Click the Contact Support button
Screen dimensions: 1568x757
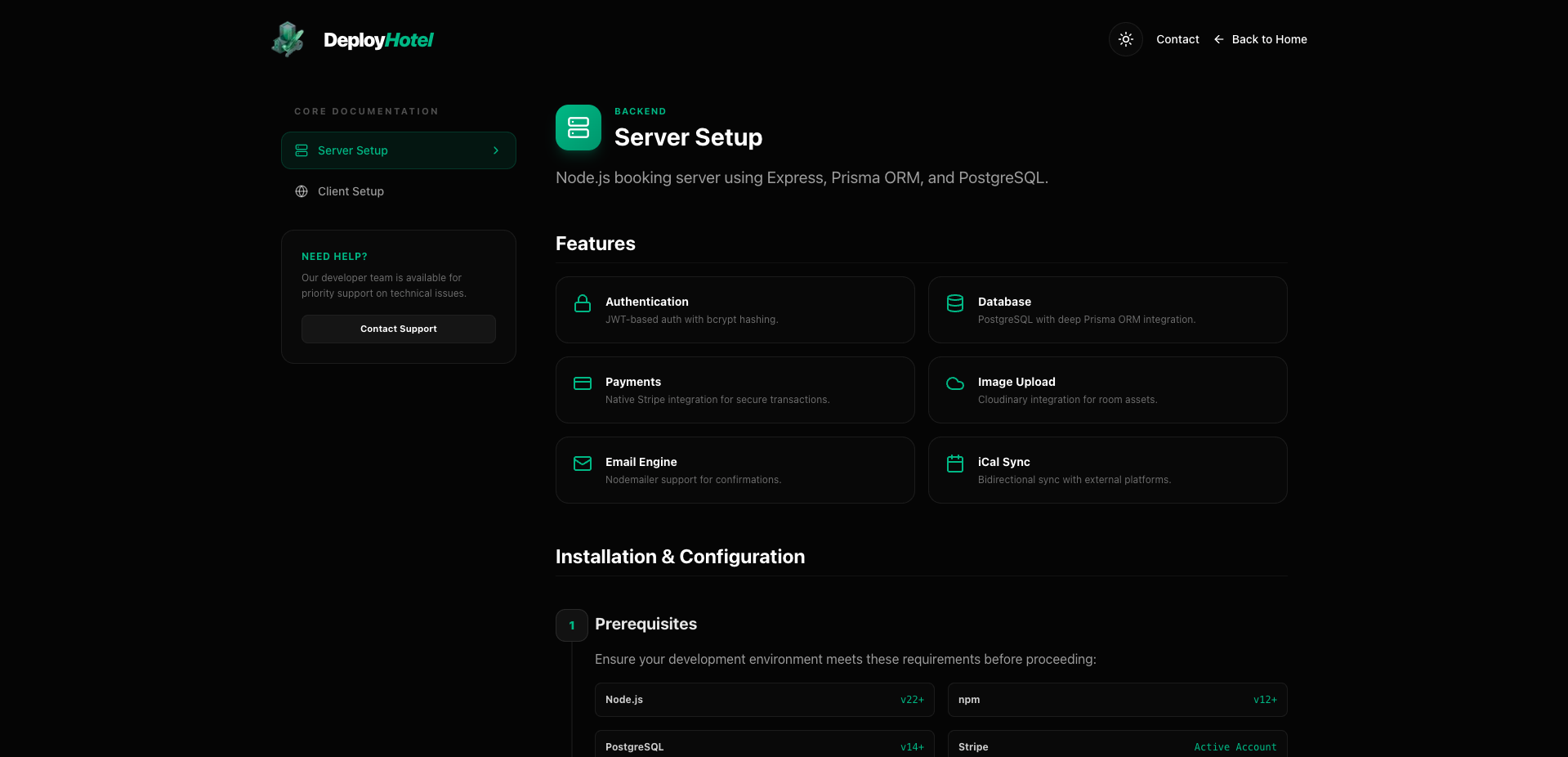point(398,329)
